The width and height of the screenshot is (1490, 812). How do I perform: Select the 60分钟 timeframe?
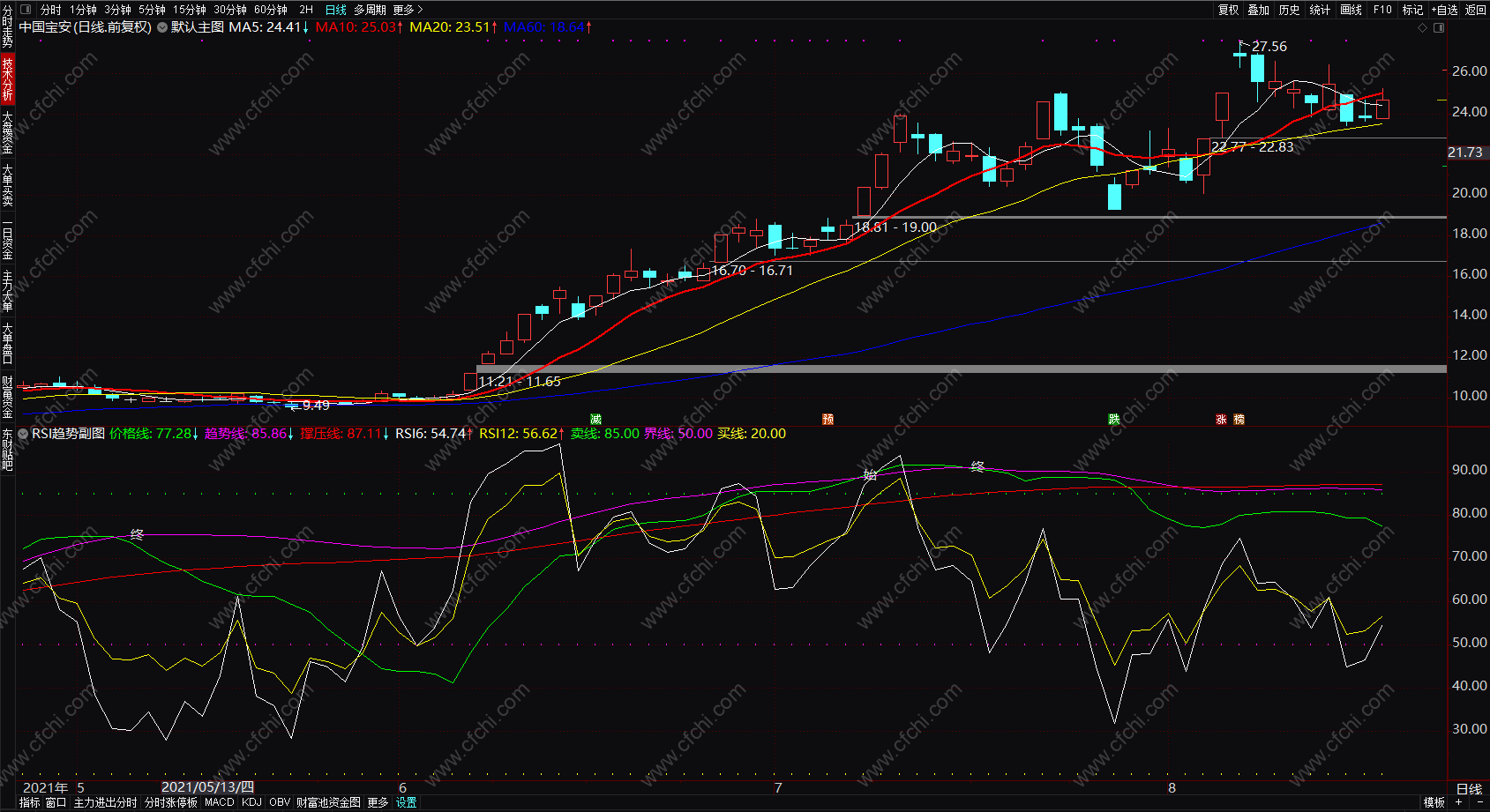(x=271, y=10)
